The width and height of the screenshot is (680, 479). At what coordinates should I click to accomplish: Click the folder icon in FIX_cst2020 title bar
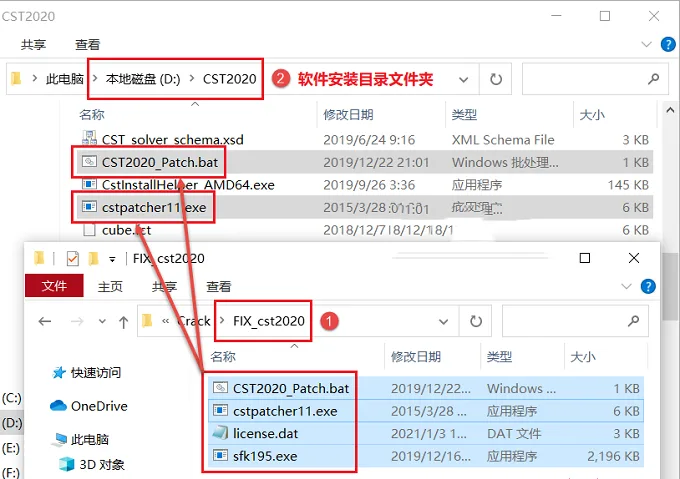[x=39, y=258]
